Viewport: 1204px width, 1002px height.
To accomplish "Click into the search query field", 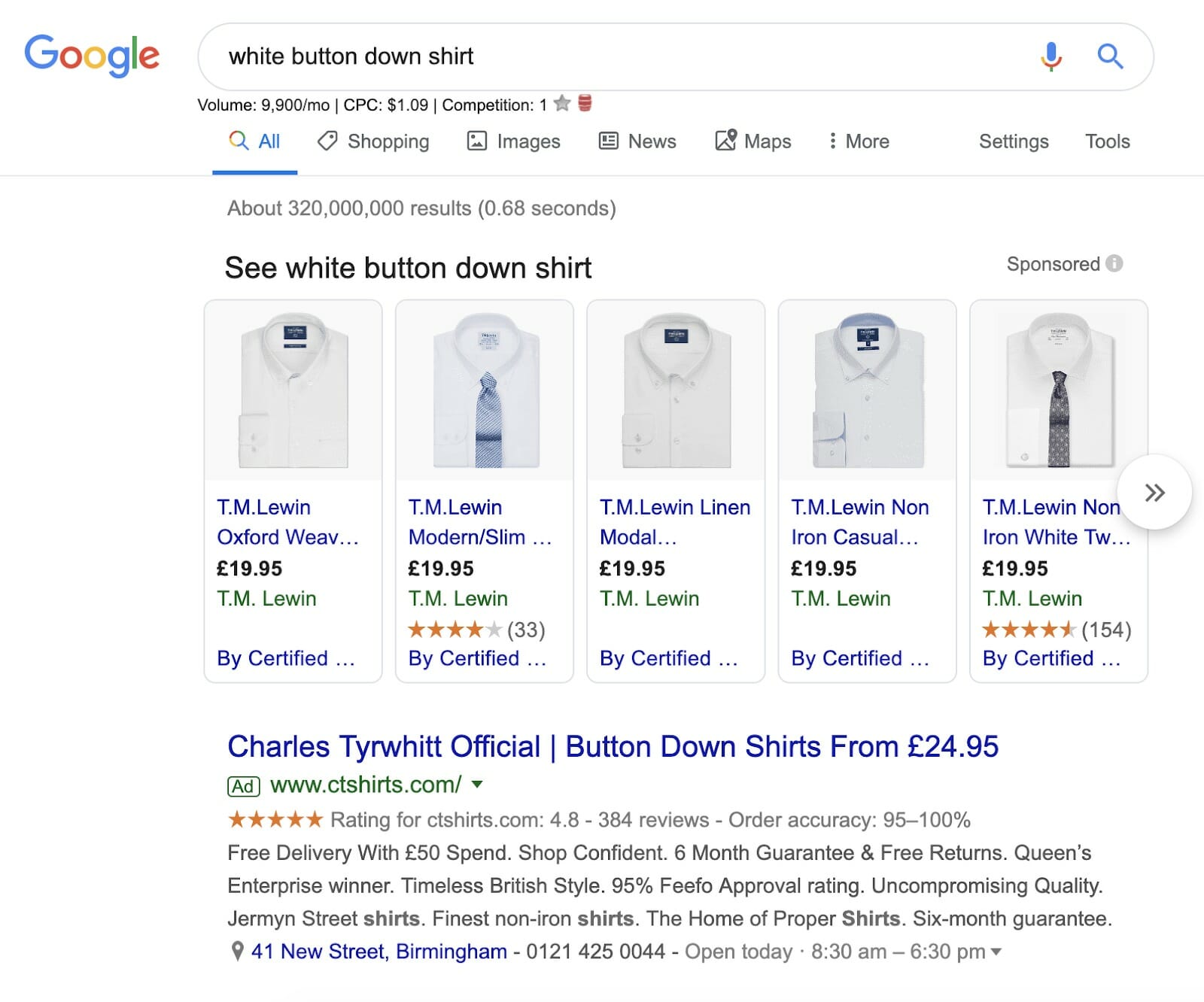I will click(x=602, y=56).
